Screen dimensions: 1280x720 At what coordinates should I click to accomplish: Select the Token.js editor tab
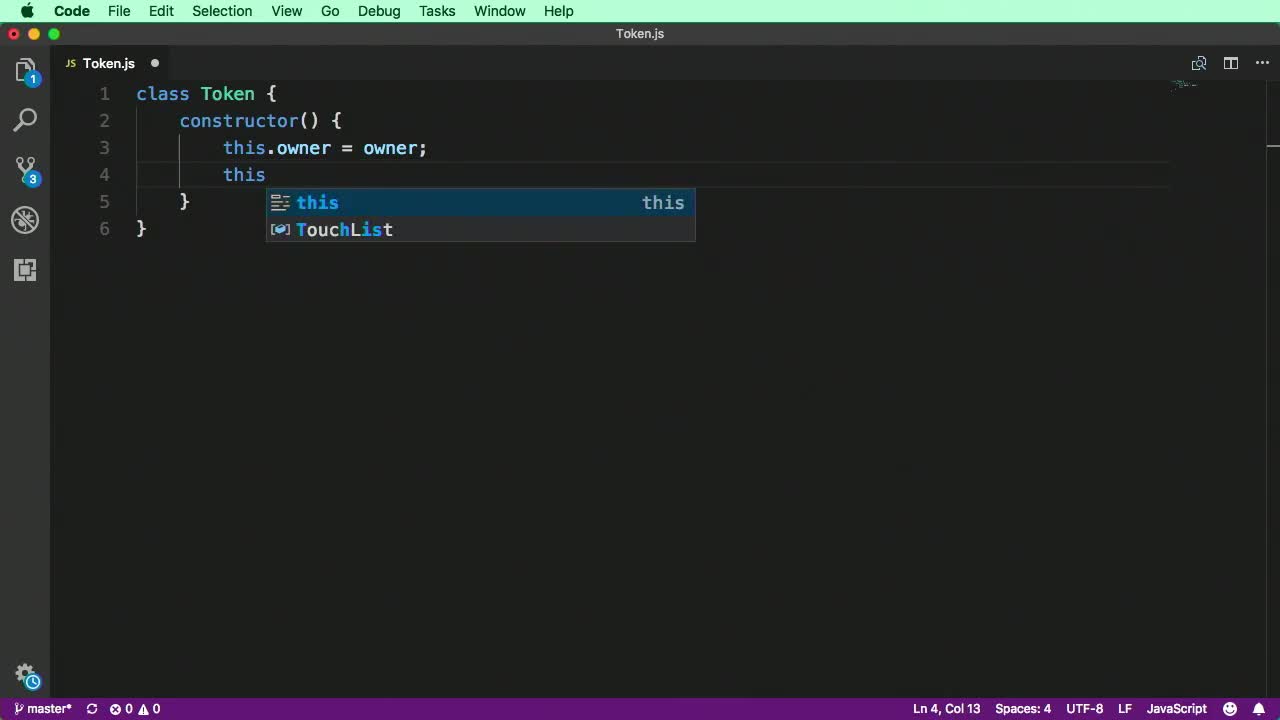[108, 63]
